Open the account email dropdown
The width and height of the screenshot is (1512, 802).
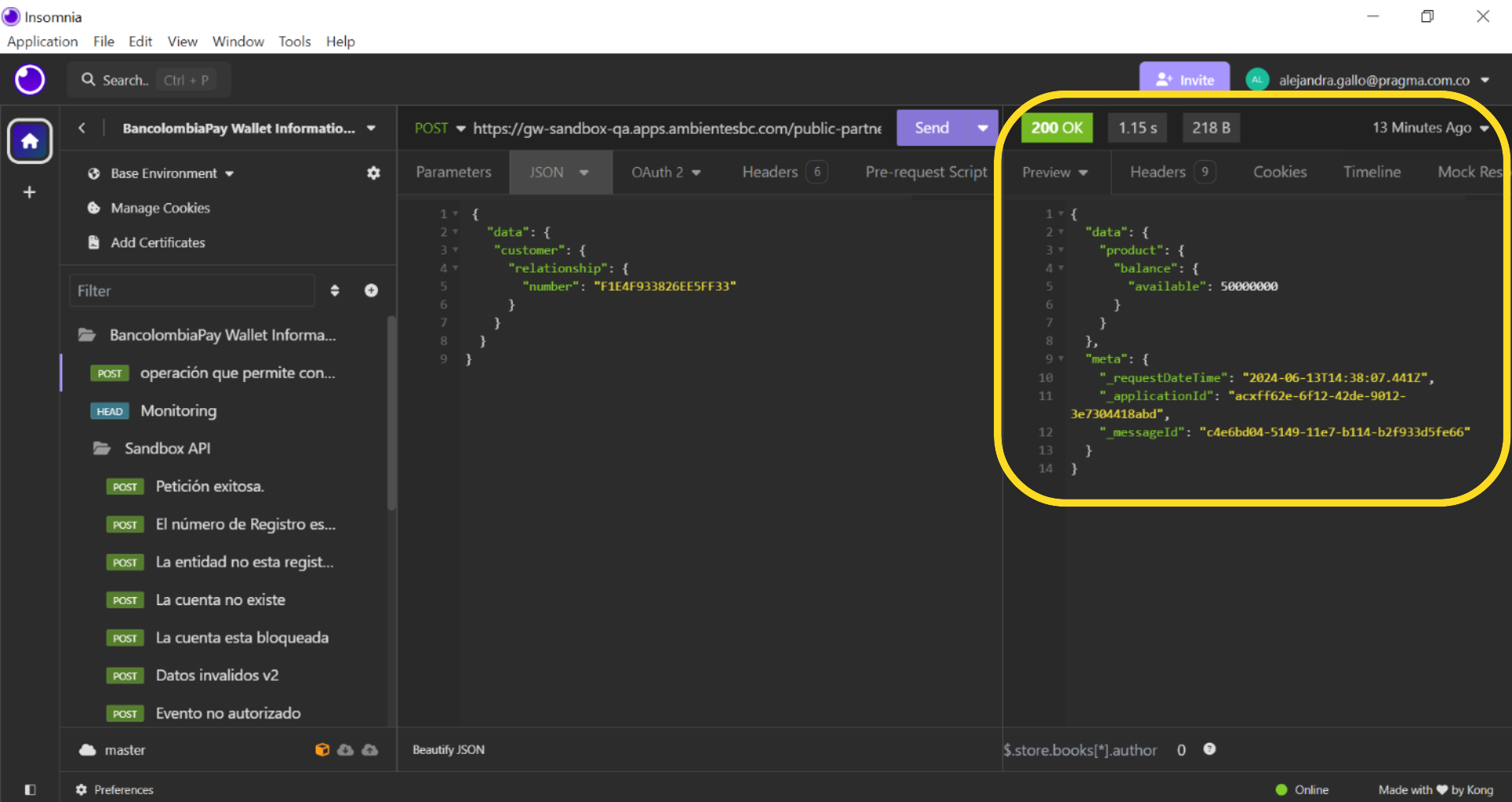[x=1485, y=80]
